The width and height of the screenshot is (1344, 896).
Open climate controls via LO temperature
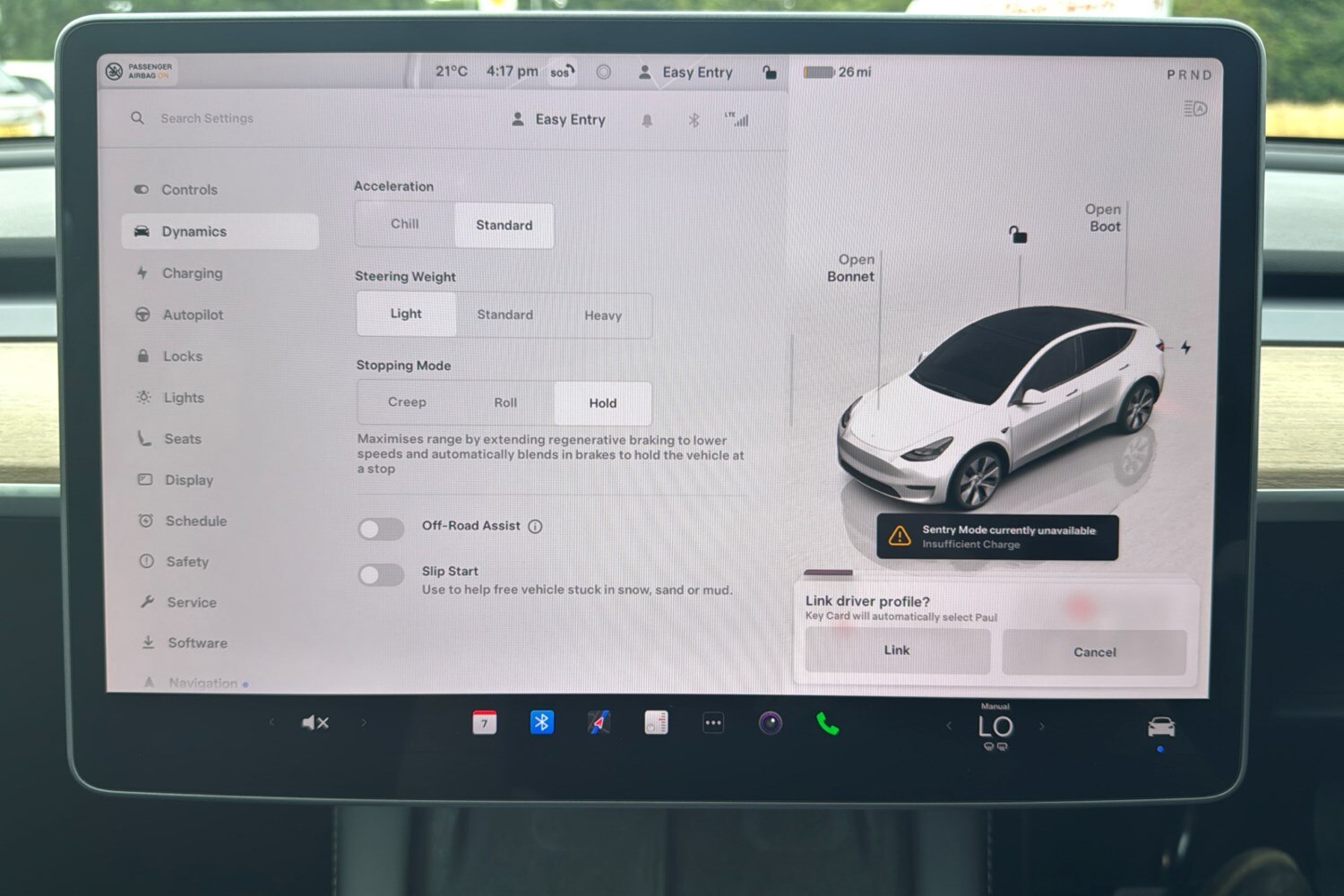(x=995, y=727)
